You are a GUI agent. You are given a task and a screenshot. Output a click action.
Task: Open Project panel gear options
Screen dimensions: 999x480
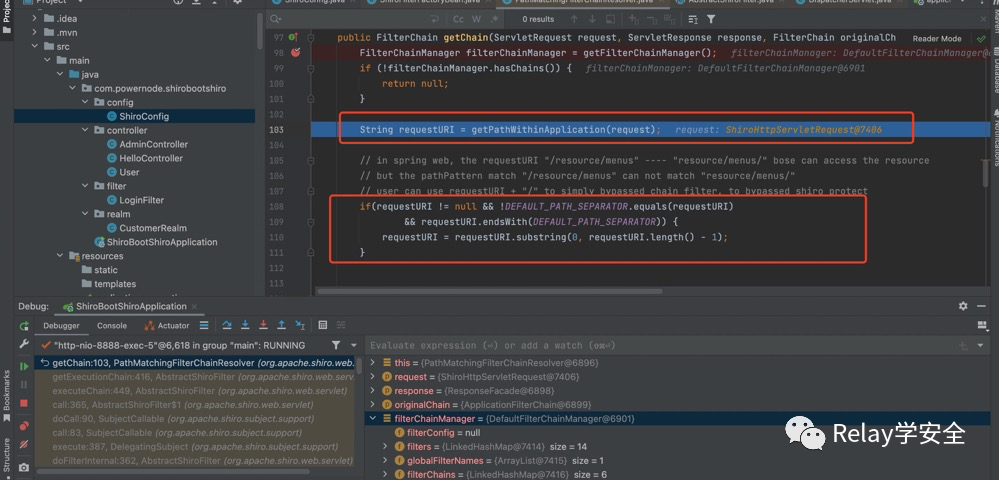click(x=238, y=2)
